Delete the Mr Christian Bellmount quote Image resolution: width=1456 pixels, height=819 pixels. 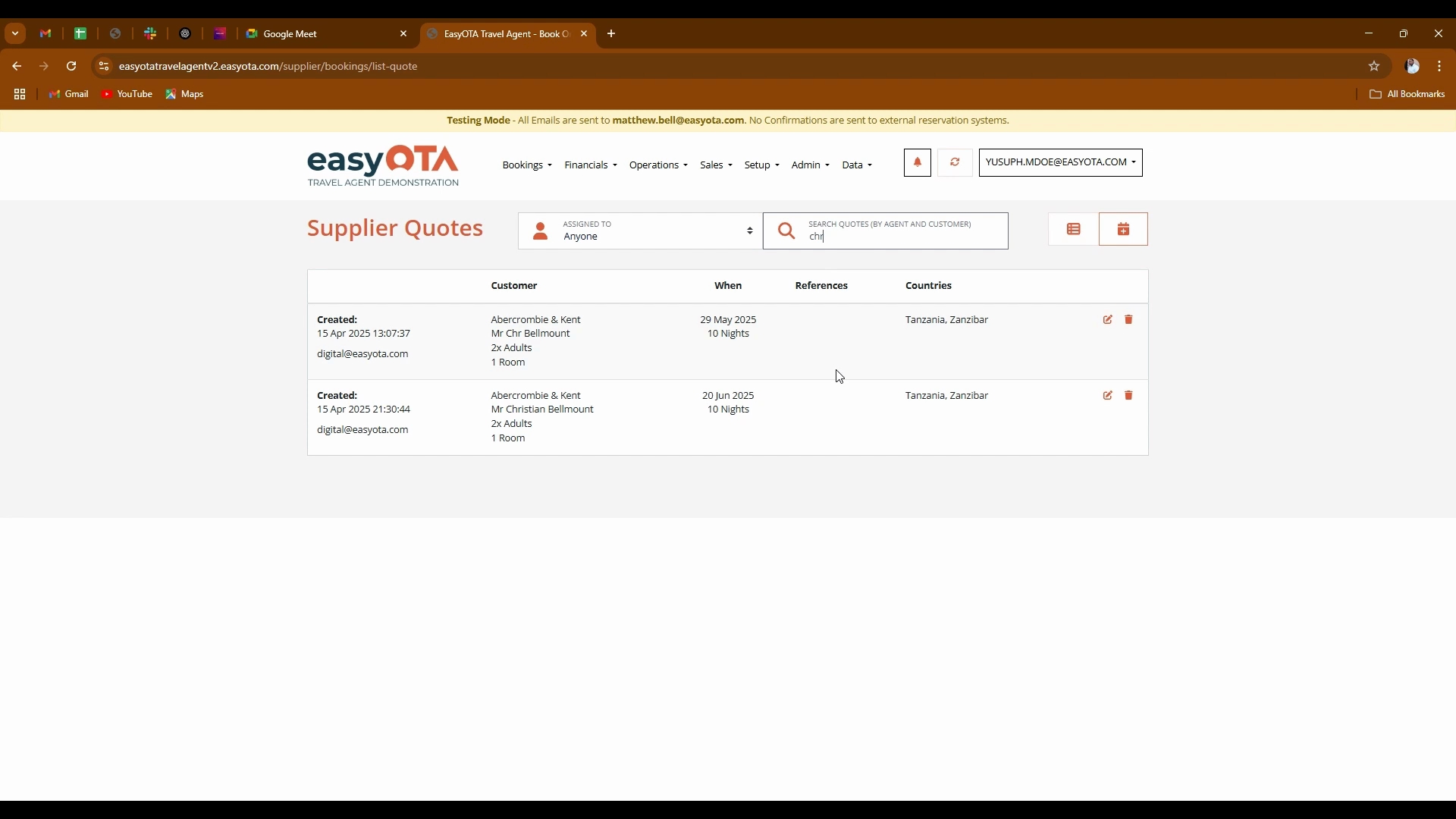coord(1128,396)
